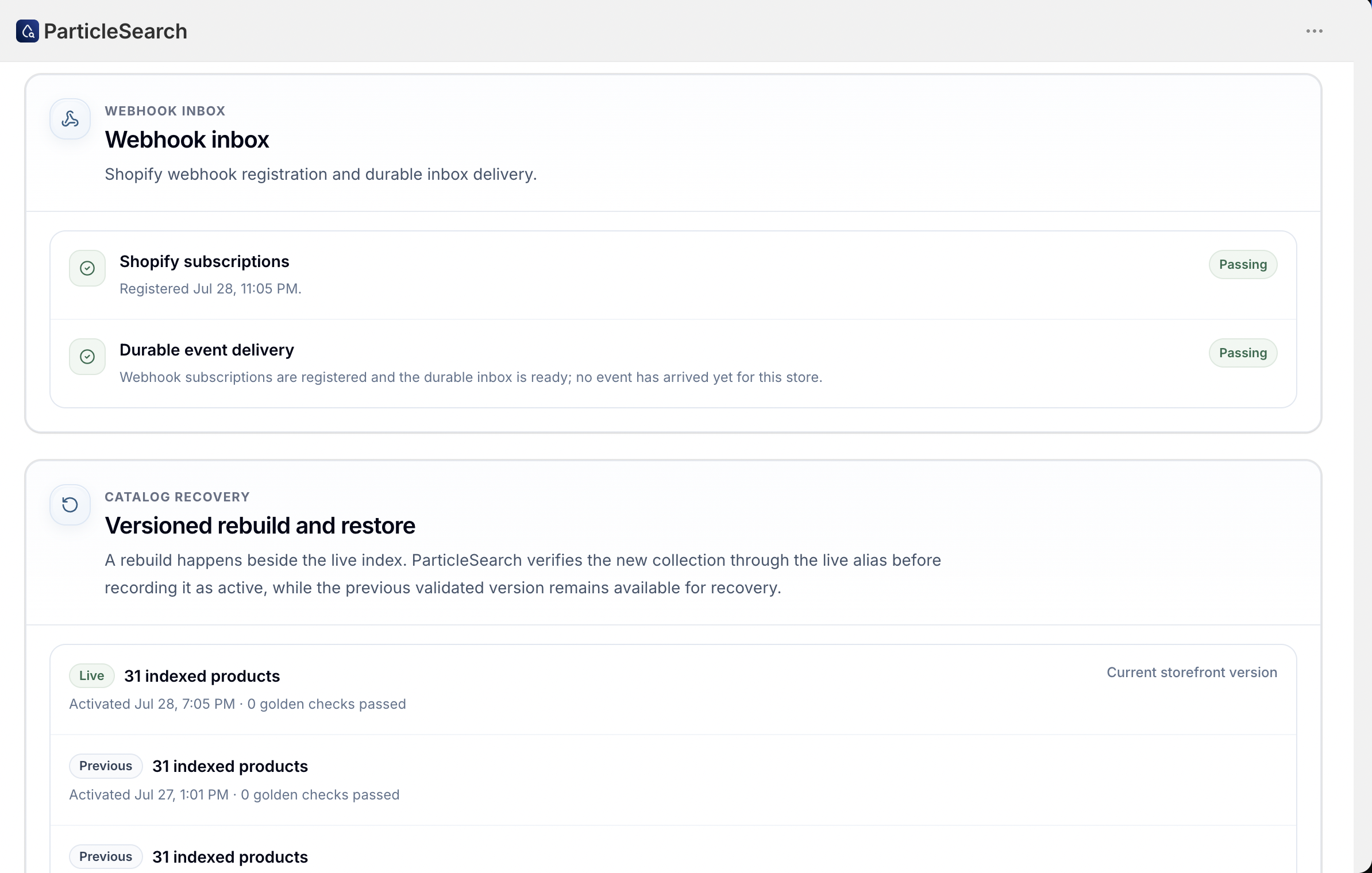Click the Shopify subscriptions row title
Viewport: 1372px width, 873px height.
[204, 261]
